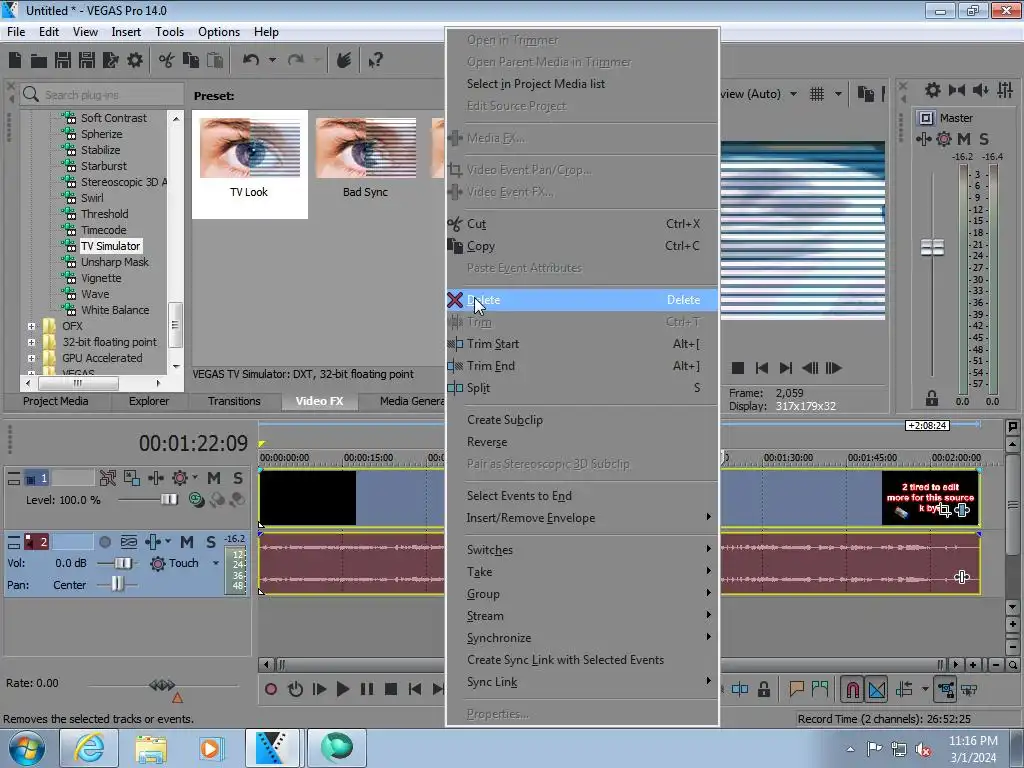Click the Open project folder icon
The height and width of the screenshot is (768, 1024).
point(39,61)
